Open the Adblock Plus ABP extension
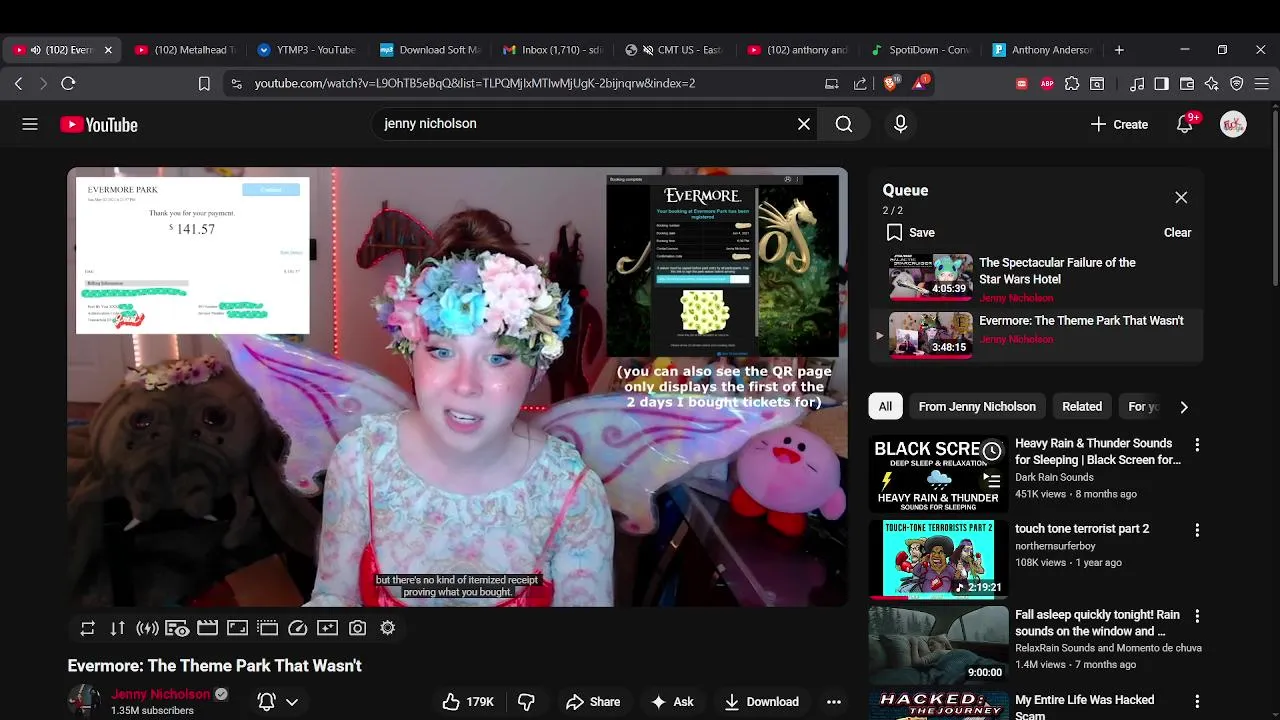Screen dimensions: 1280x720 pos(1047,84)
